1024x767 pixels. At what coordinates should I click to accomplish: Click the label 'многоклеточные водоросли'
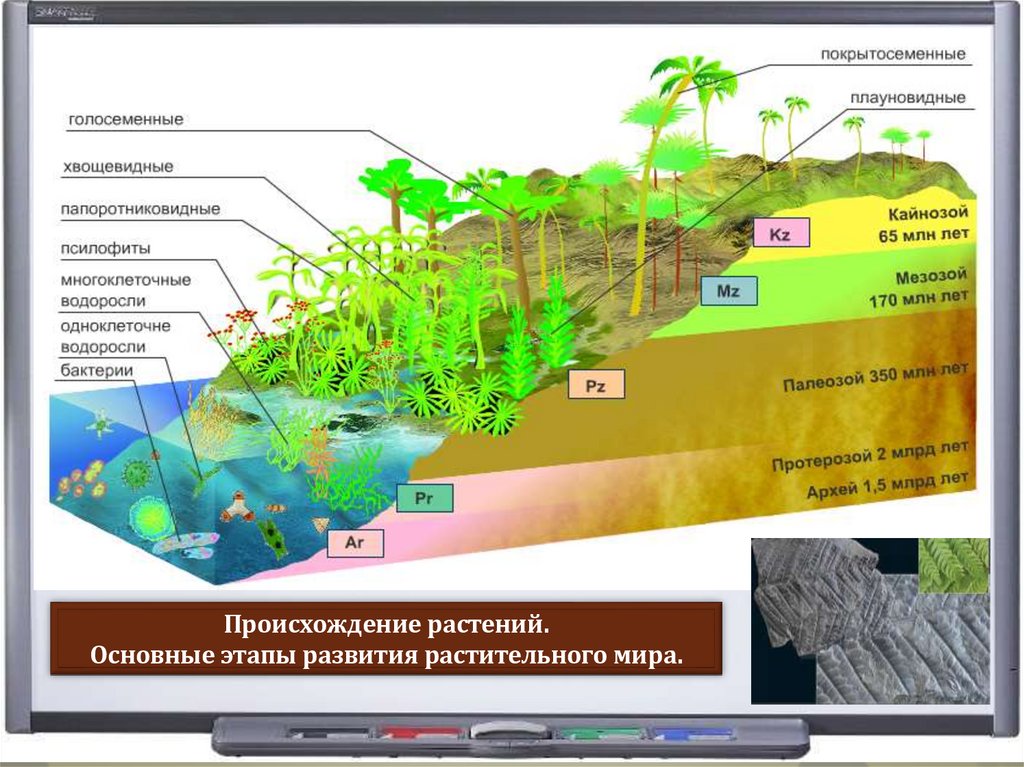pyautogui.click(x=125, y=290)
